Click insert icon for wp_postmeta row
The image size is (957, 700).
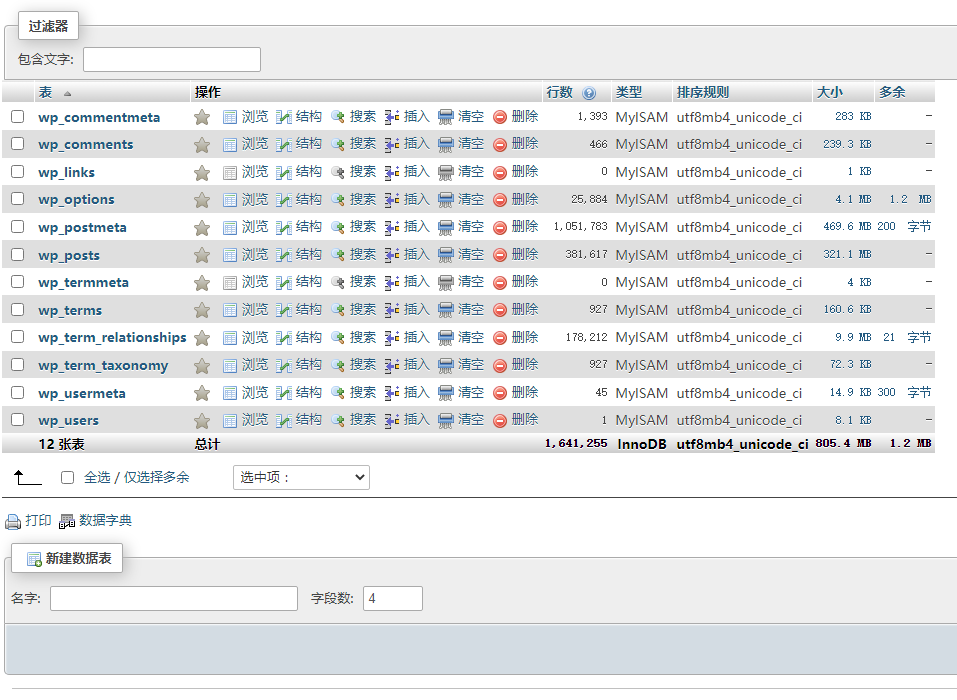click(x=392, y=228)
